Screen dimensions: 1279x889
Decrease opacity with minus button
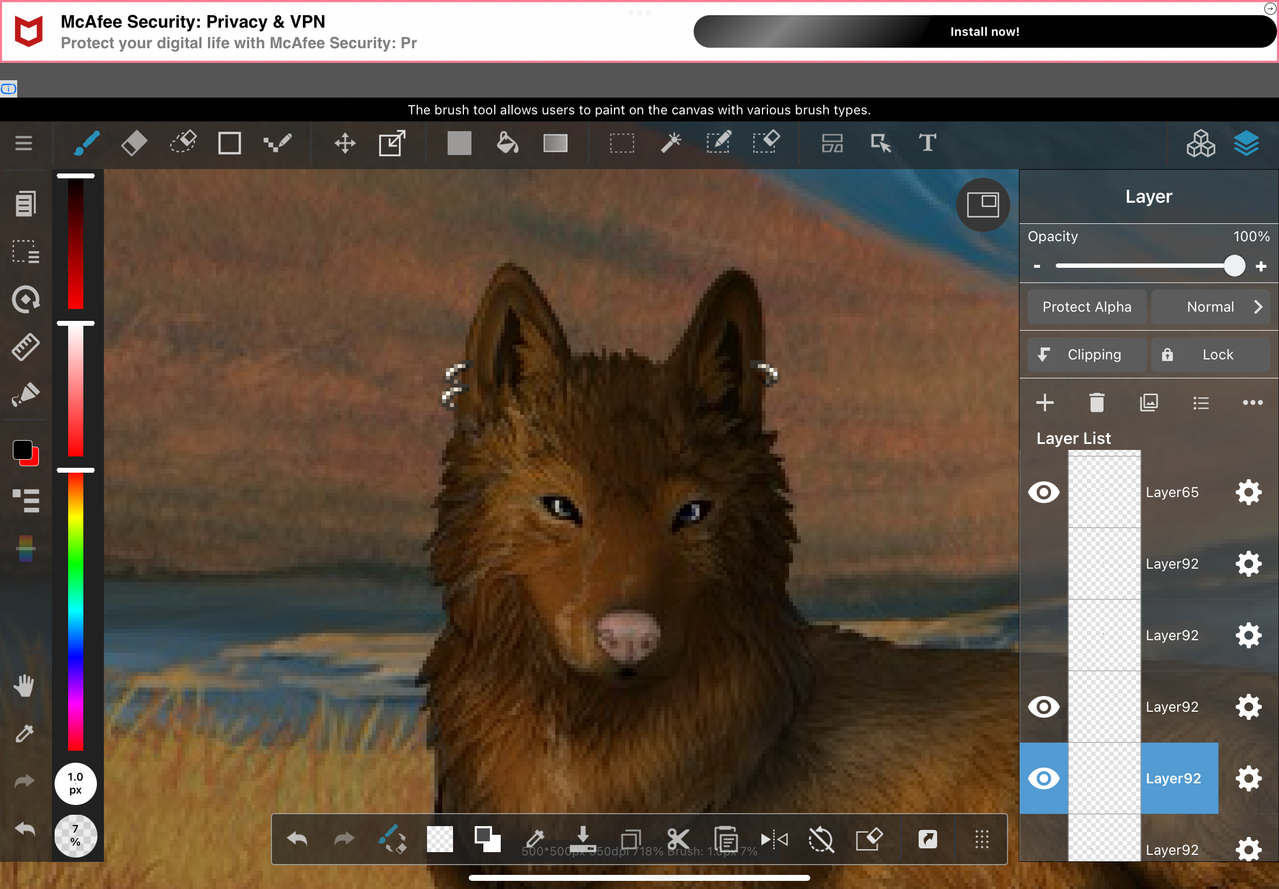point(1037,267)
